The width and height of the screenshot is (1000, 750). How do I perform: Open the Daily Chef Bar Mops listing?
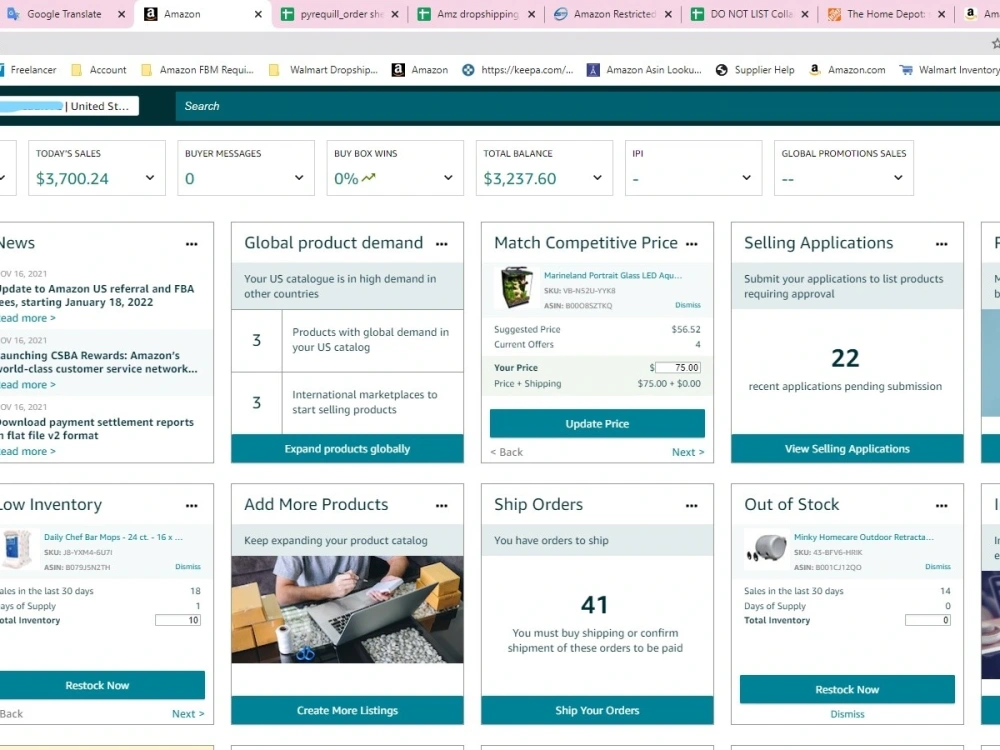point(113,537)
